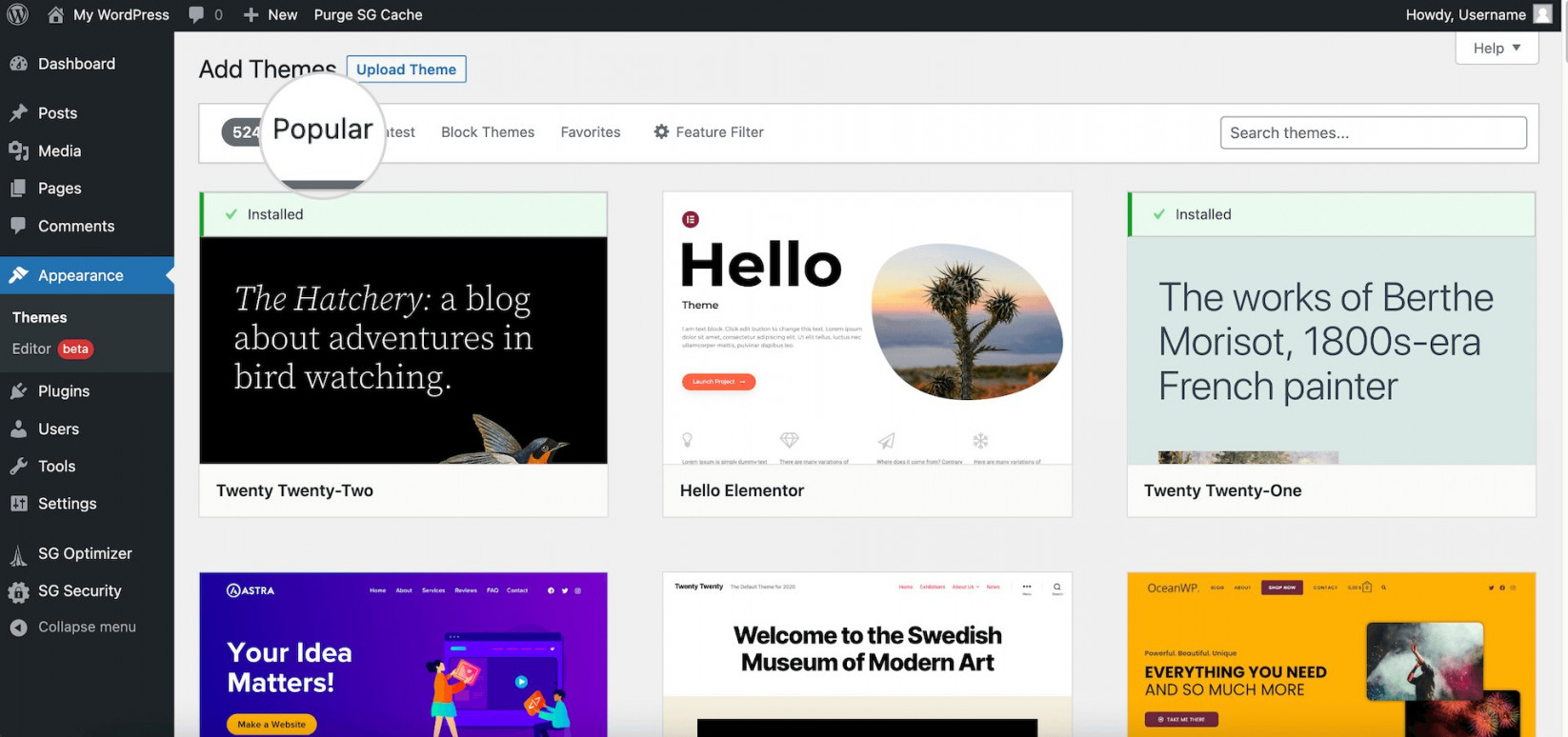Click the 524 themes count badge
The width and height of the screenshot is (1568, 737).
(x=243, y=132)
